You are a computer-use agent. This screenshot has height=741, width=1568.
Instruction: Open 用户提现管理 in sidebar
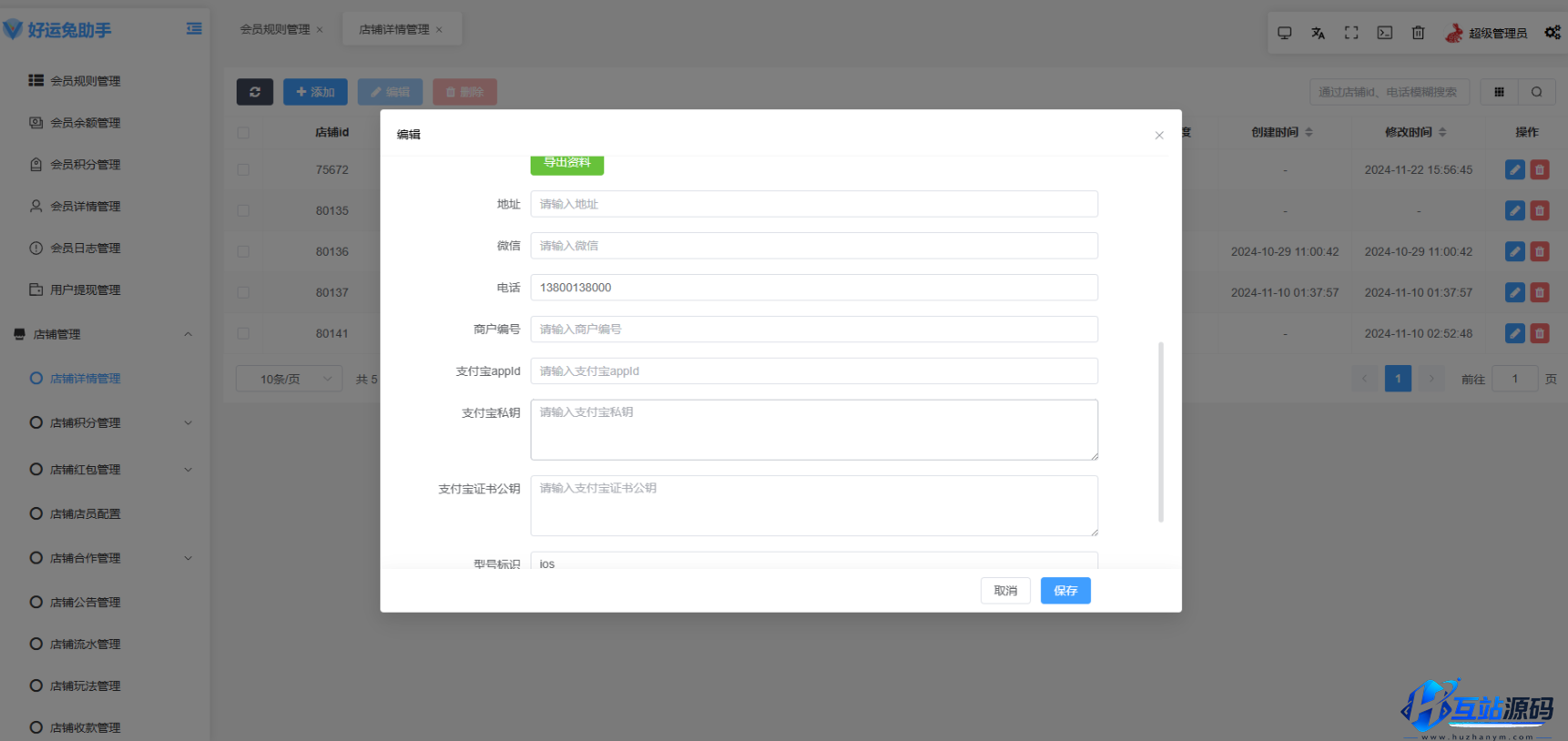86,290
